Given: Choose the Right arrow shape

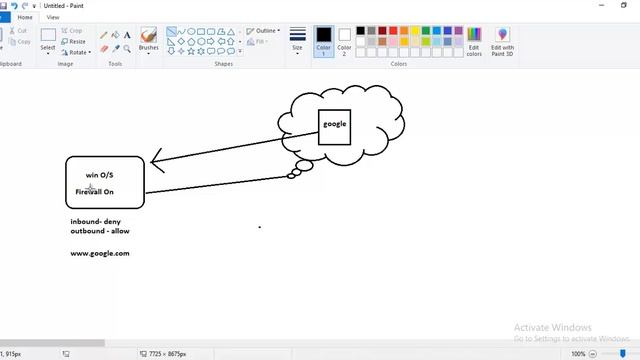Looking at the screenshot, I should [211, 42].
